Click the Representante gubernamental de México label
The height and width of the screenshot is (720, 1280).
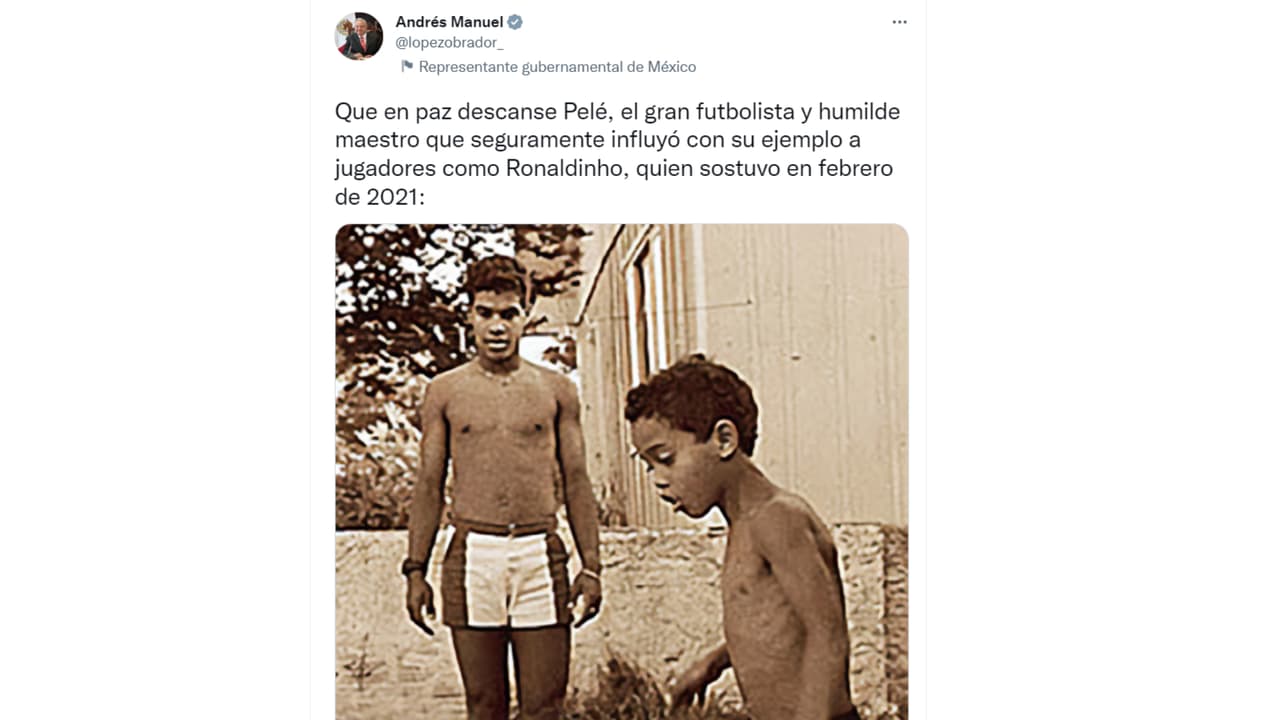pyautogui.click(x=557, y=67)
